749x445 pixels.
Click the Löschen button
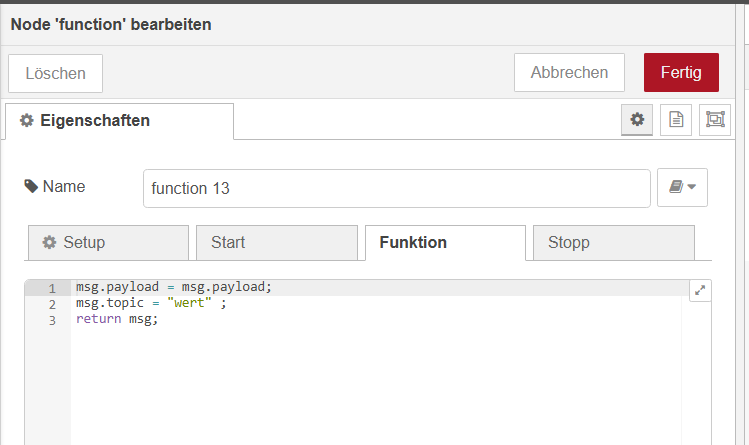(55, 73)
